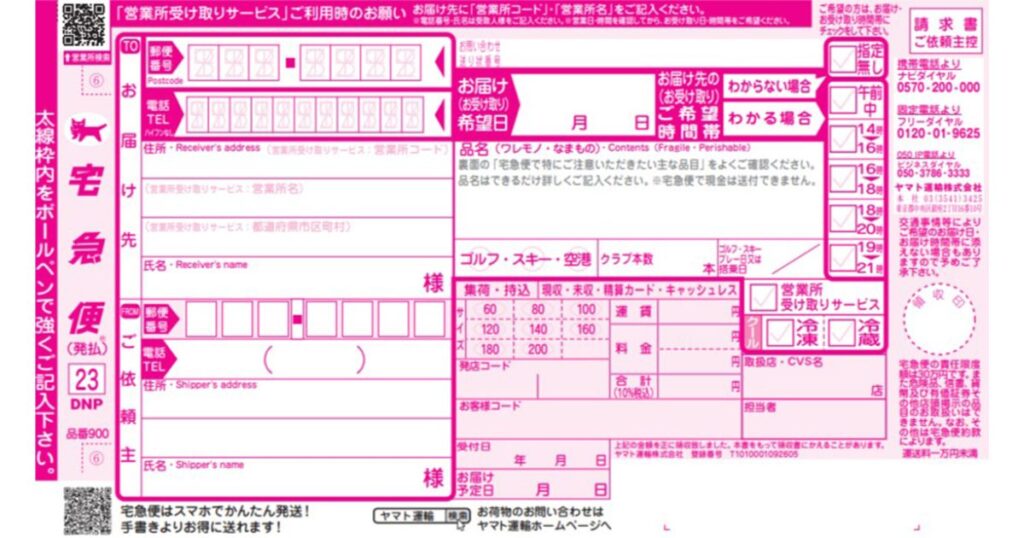Check the 18時-20時 time slot checkbox
The image size is (1024, 538).
(x=842, y=219)
